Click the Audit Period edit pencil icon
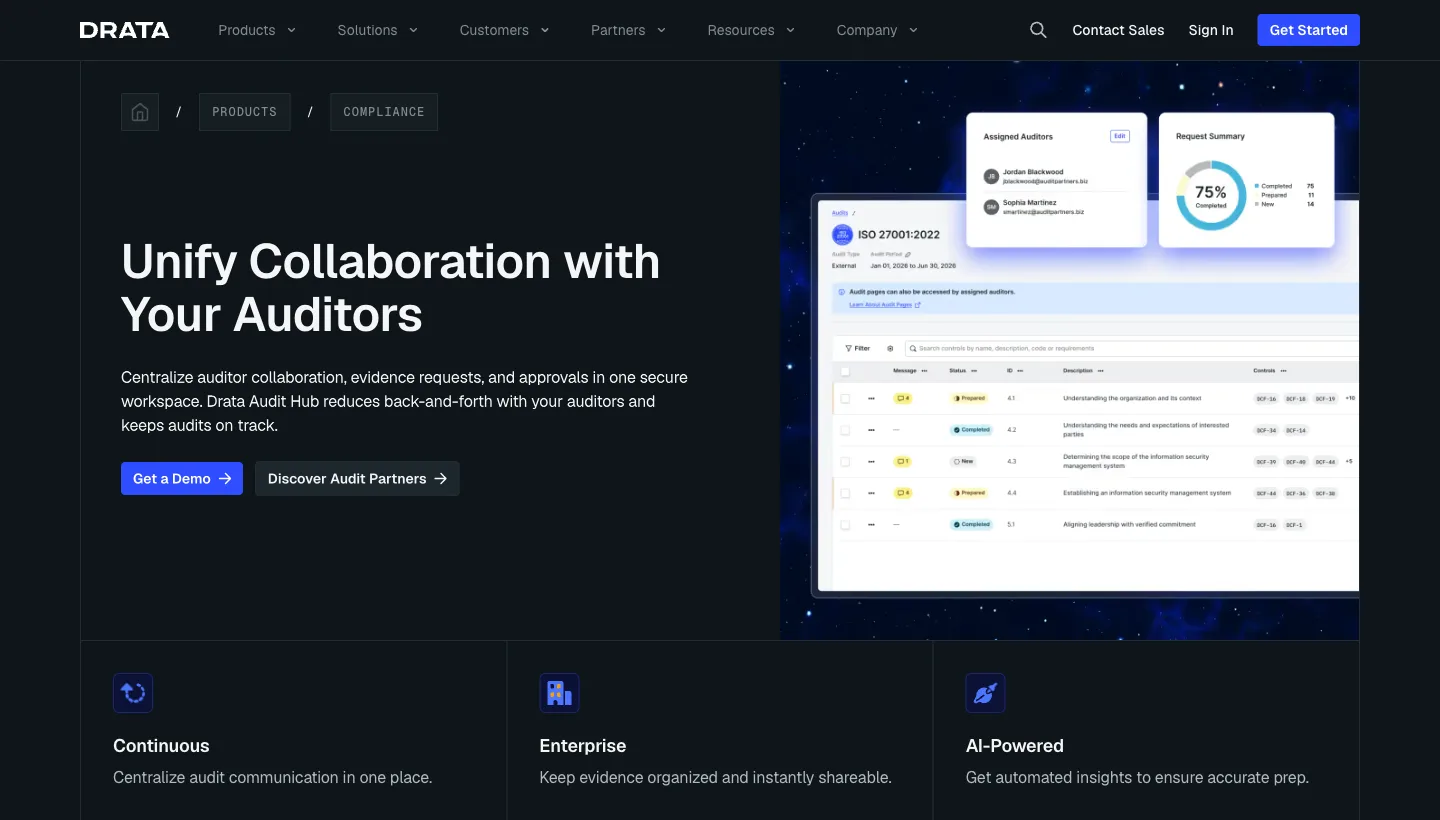 [x=908, y=255]
